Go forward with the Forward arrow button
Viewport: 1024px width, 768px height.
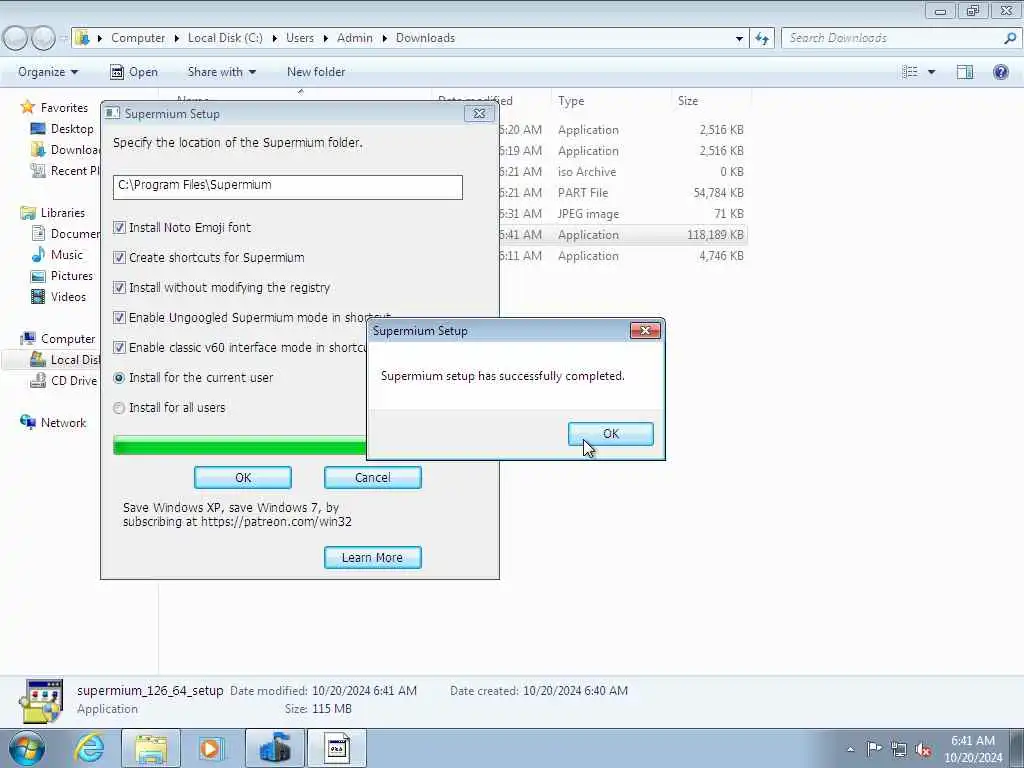tap(44, 38)
